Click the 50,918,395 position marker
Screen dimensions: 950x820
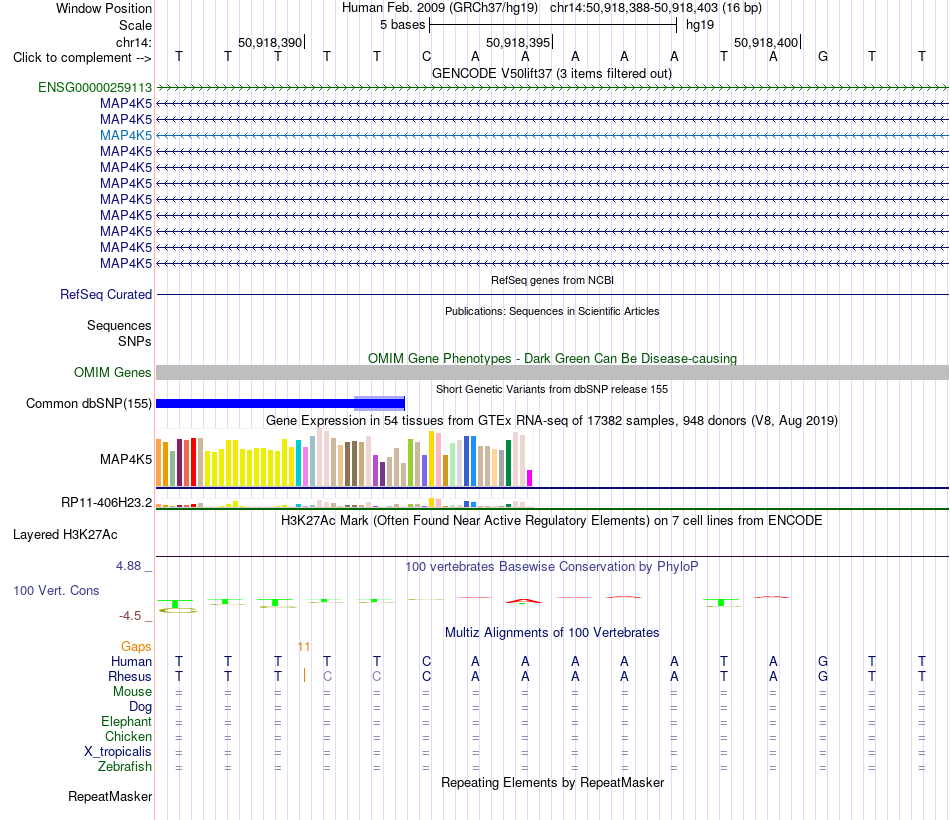[519, 42]
